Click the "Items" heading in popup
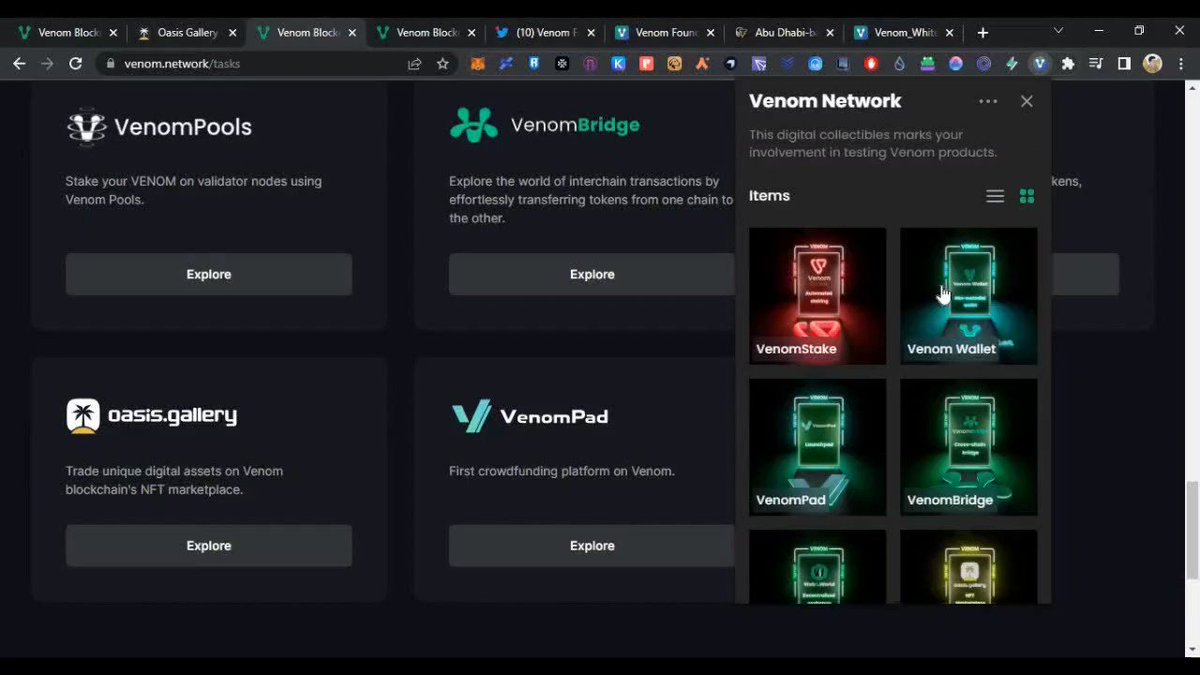This screenshot has height=675, width=1200. pyautogui.click(x=769, y=196)
